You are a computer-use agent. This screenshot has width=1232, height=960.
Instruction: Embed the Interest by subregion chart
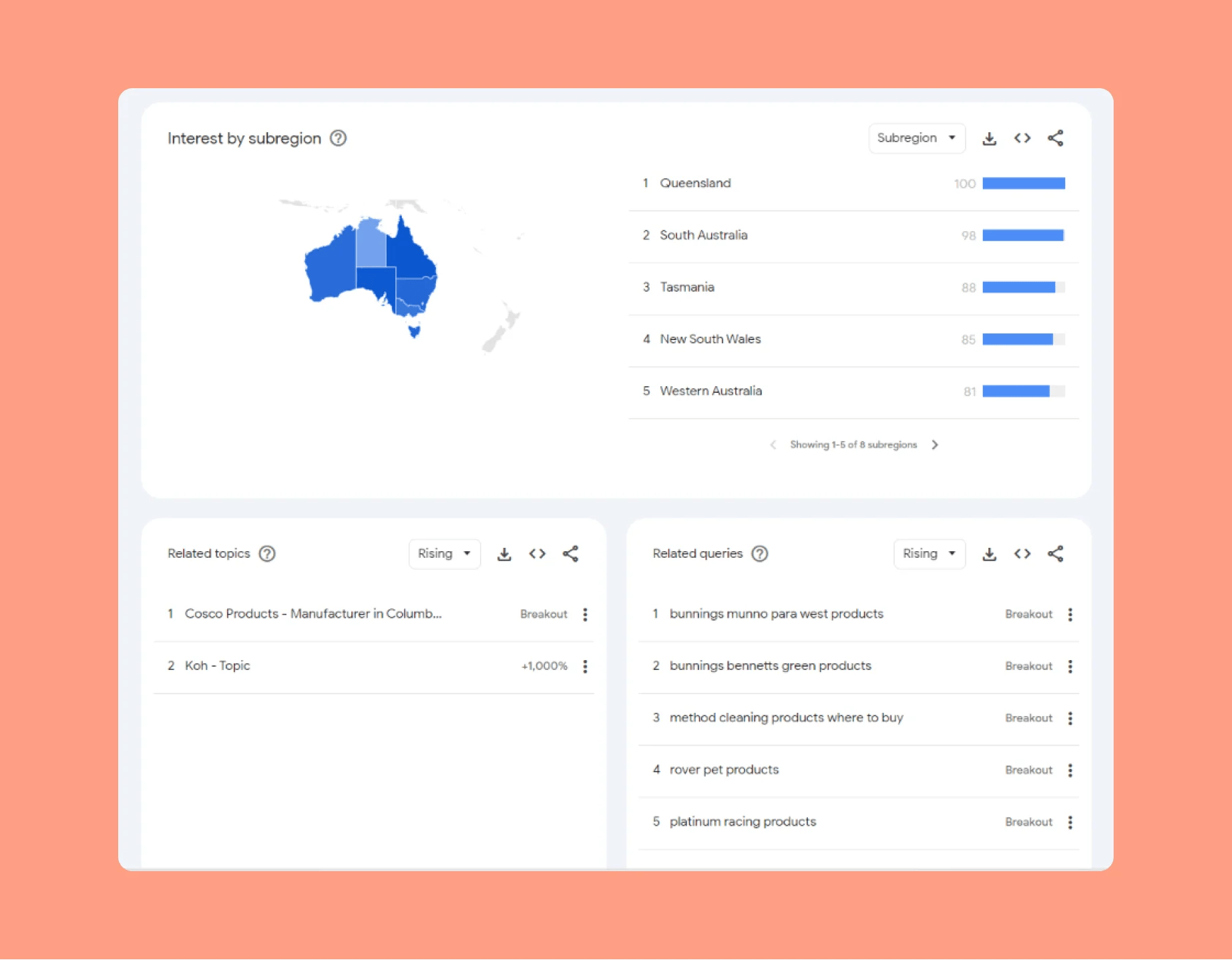coord(1022,138)
